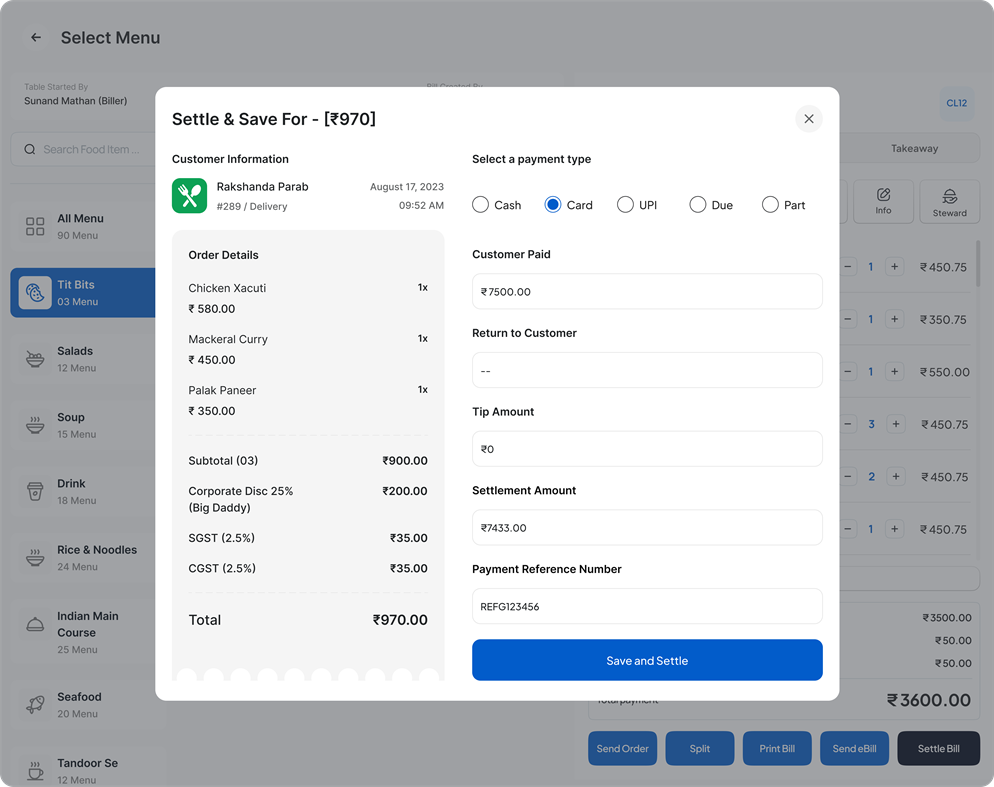This screenshot has height=787, width=994.
Task: Click Save and Settle button
Action: coord(647,660)
